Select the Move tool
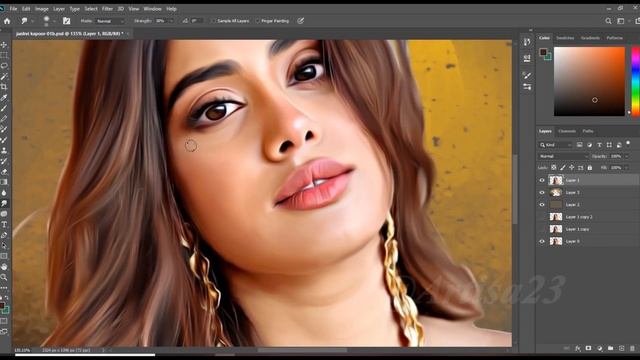Viewport: 640px width, 360px height. click(x=4, y=44)
